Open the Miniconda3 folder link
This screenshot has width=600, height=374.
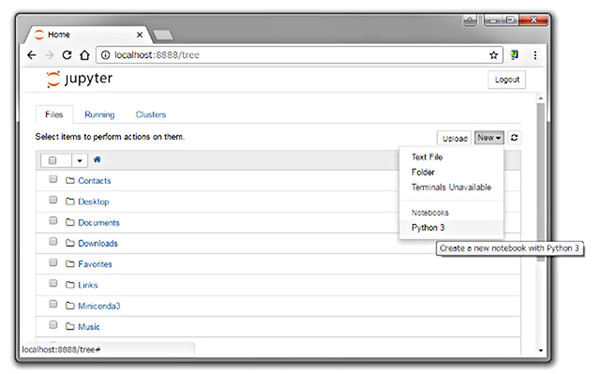[99, 306]
